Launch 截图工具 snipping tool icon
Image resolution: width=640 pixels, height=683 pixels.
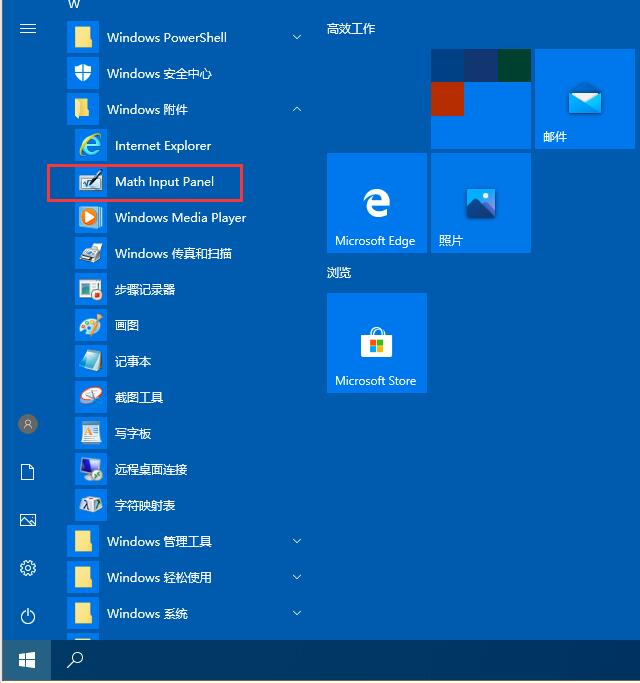click(91, 397)
